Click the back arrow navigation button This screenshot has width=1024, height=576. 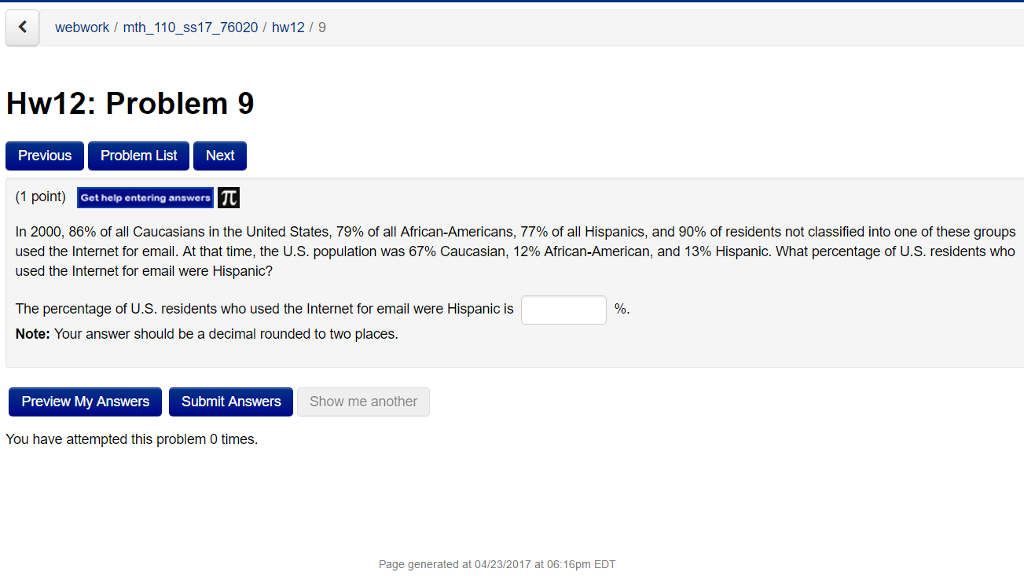pos(22,27)
